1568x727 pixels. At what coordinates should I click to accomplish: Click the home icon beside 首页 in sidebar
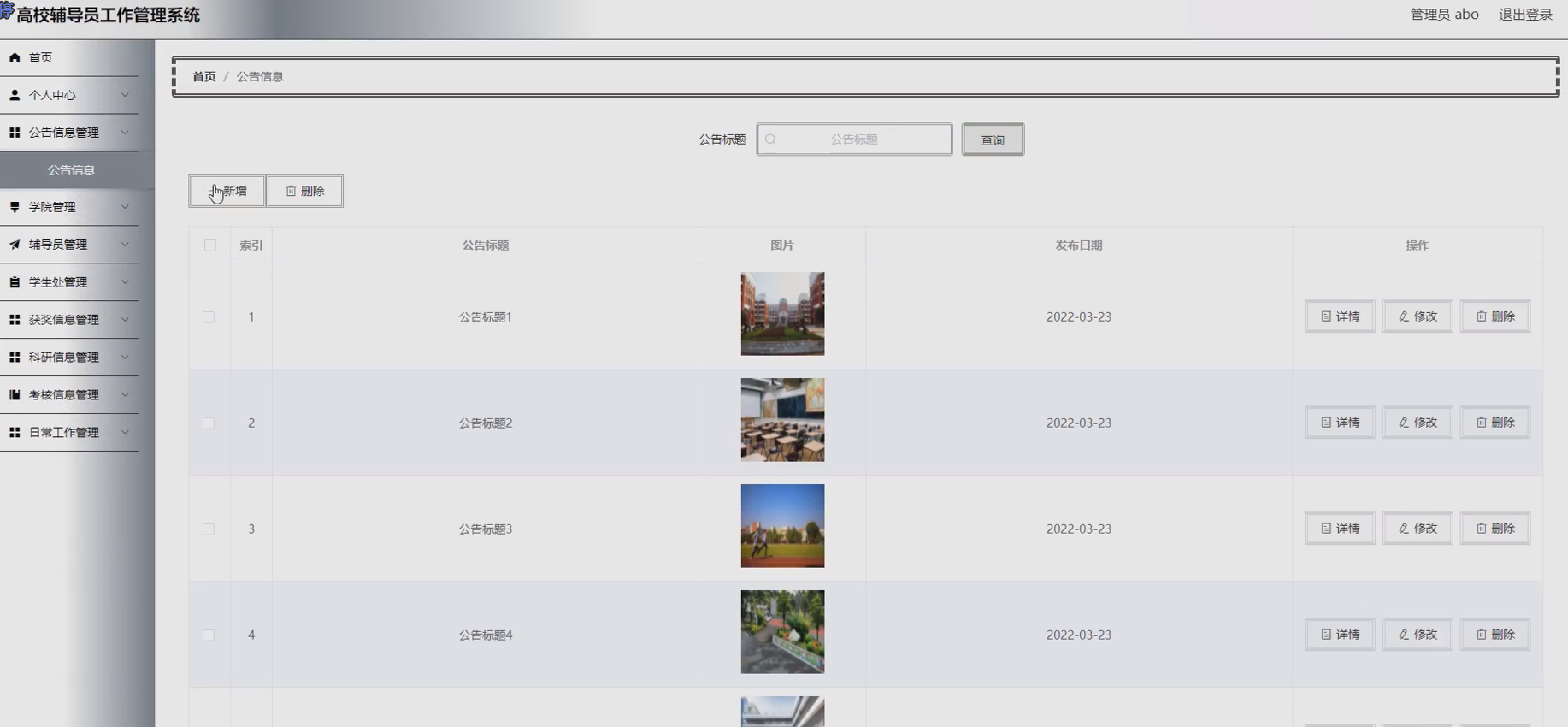coord(15,57)
